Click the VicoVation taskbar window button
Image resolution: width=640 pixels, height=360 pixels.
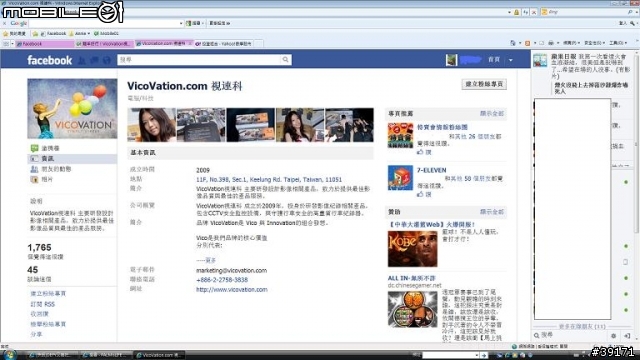point(160,355)
